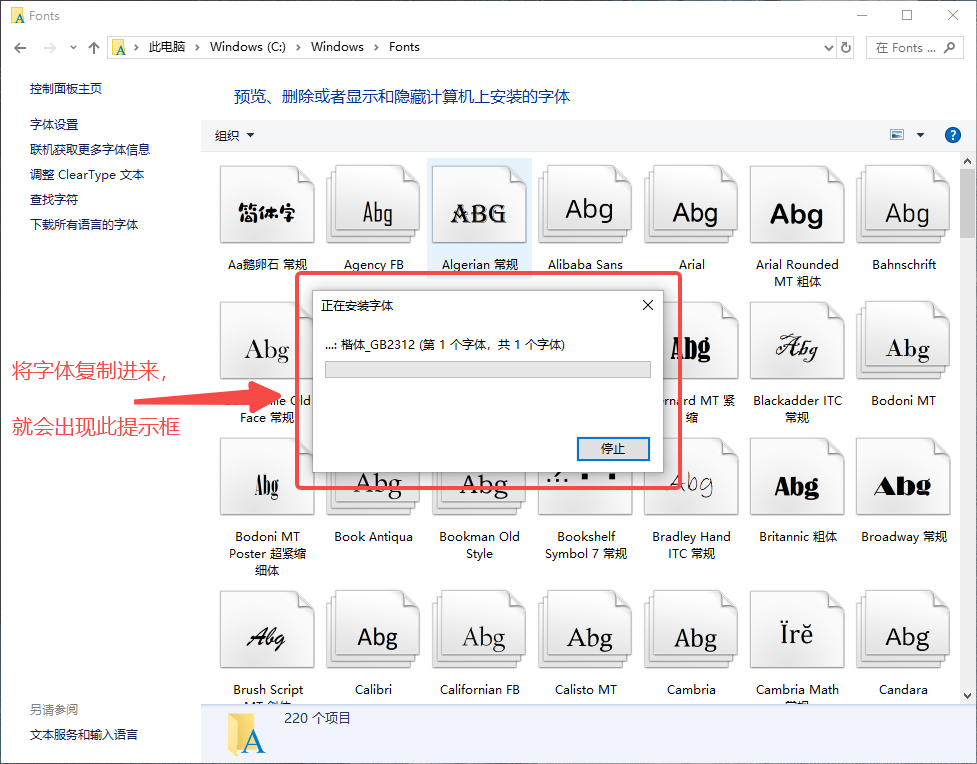Select the Californian FB font icon
This screenshot has height=764, width=977.
click(x=479, y=629)
